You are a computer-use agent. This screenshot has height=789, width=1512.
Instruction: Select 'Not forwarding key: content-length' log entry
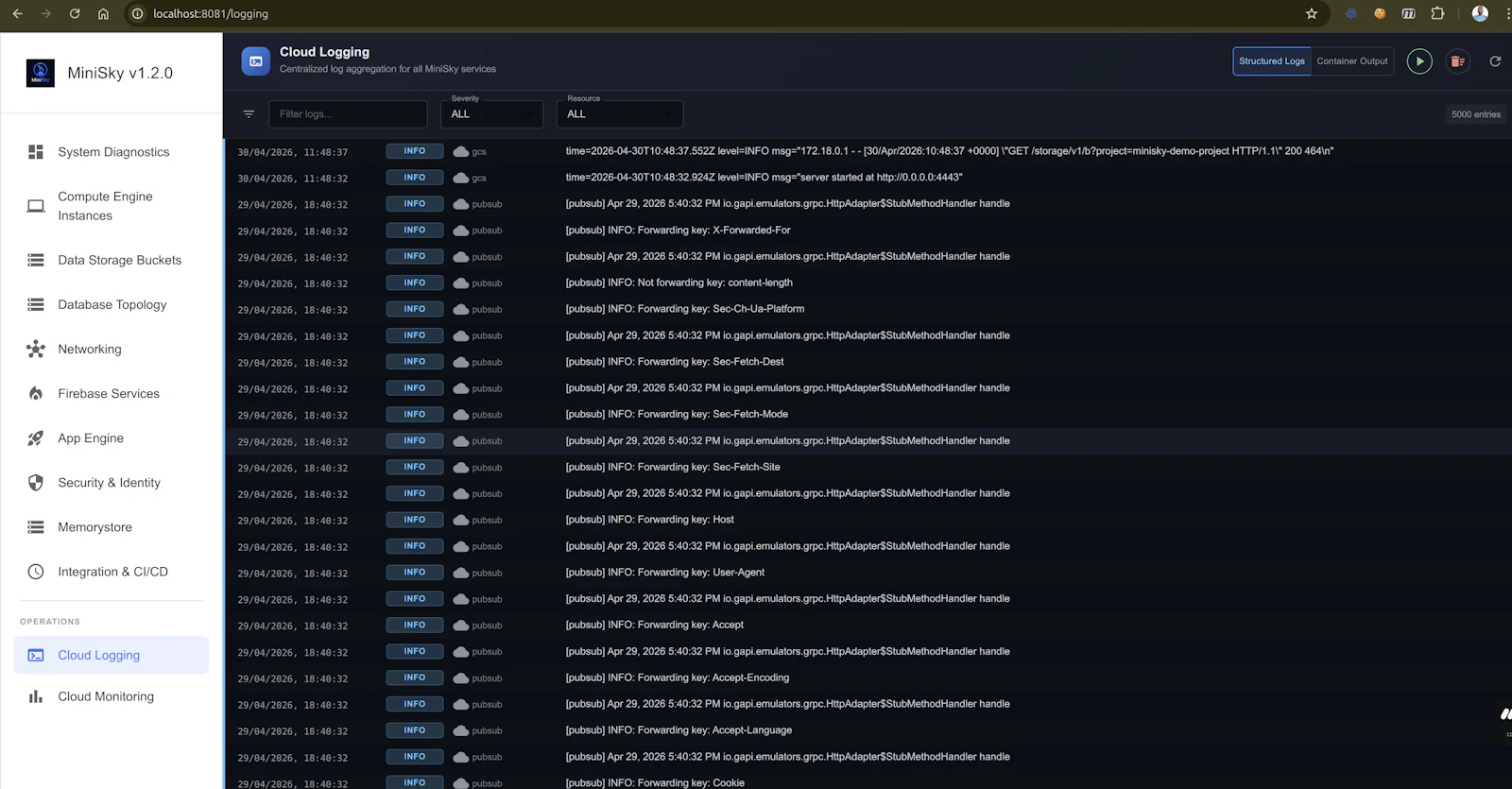[679, 283]
